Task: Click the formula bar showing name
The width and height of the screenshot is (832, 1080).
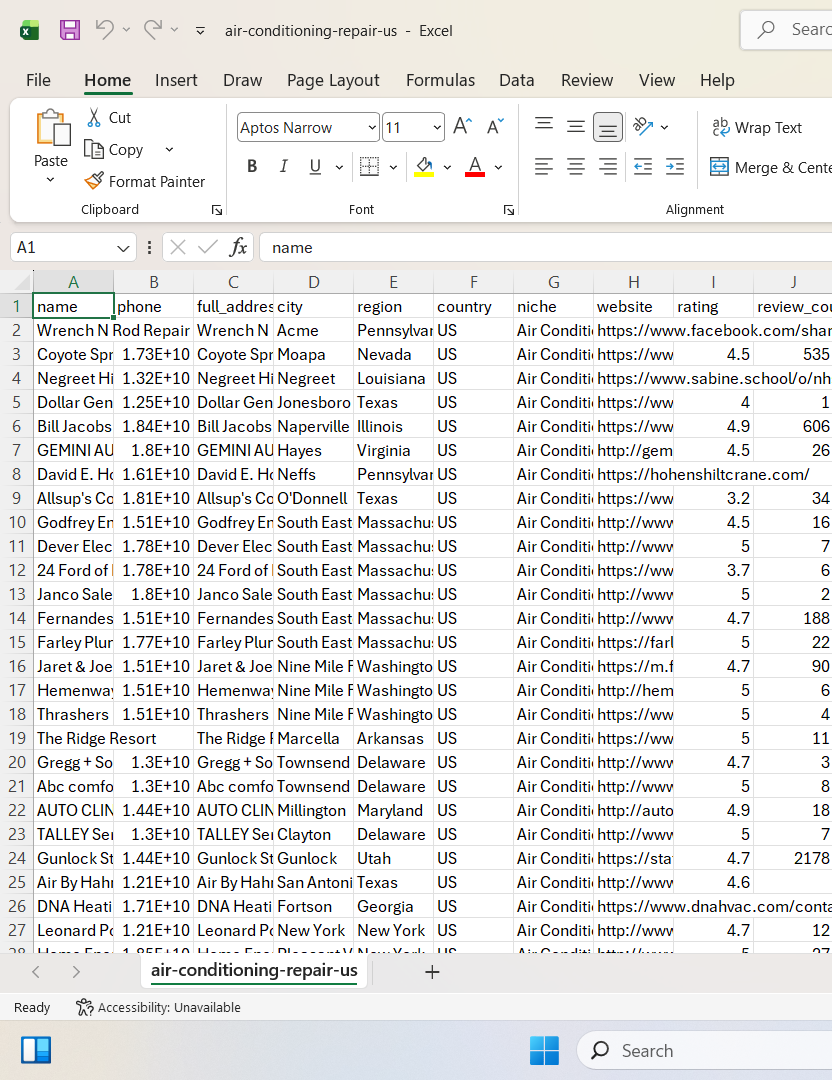Action: tap(545, 248)
